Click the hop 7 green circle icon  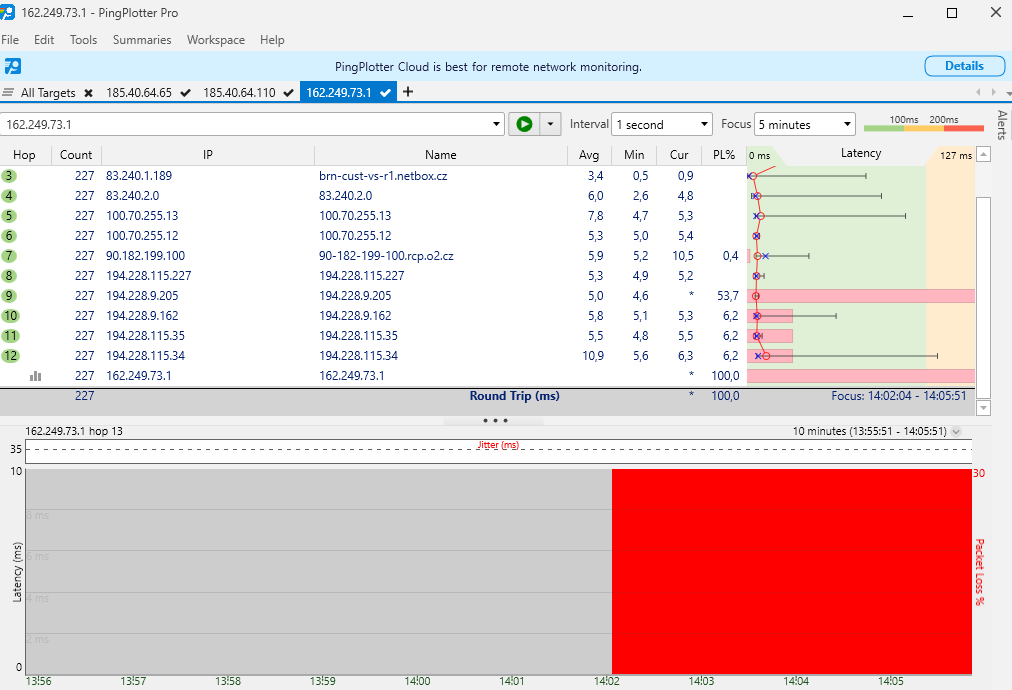[10, 256]
